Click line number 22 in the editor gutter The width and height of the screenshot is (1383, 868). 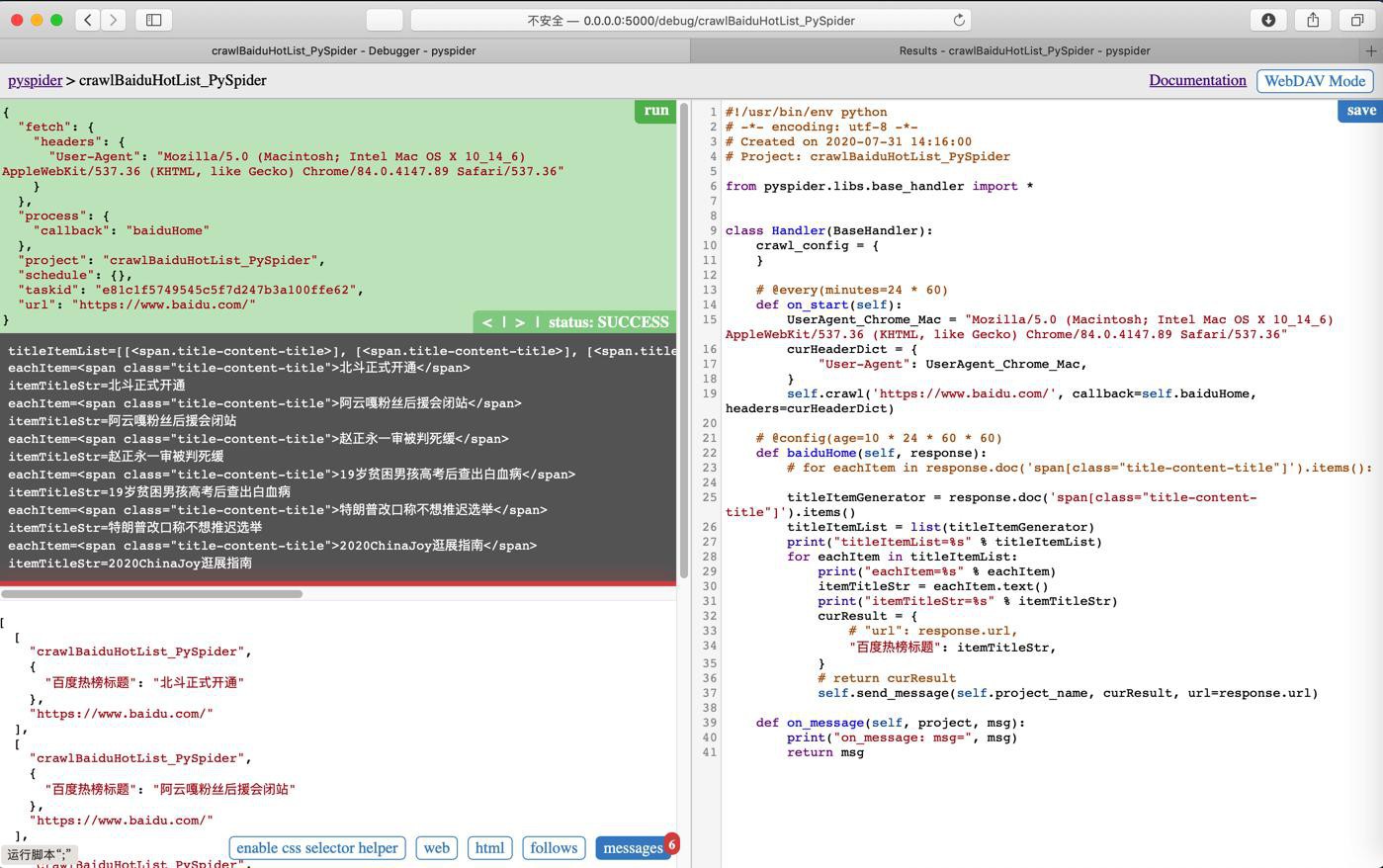709,453
